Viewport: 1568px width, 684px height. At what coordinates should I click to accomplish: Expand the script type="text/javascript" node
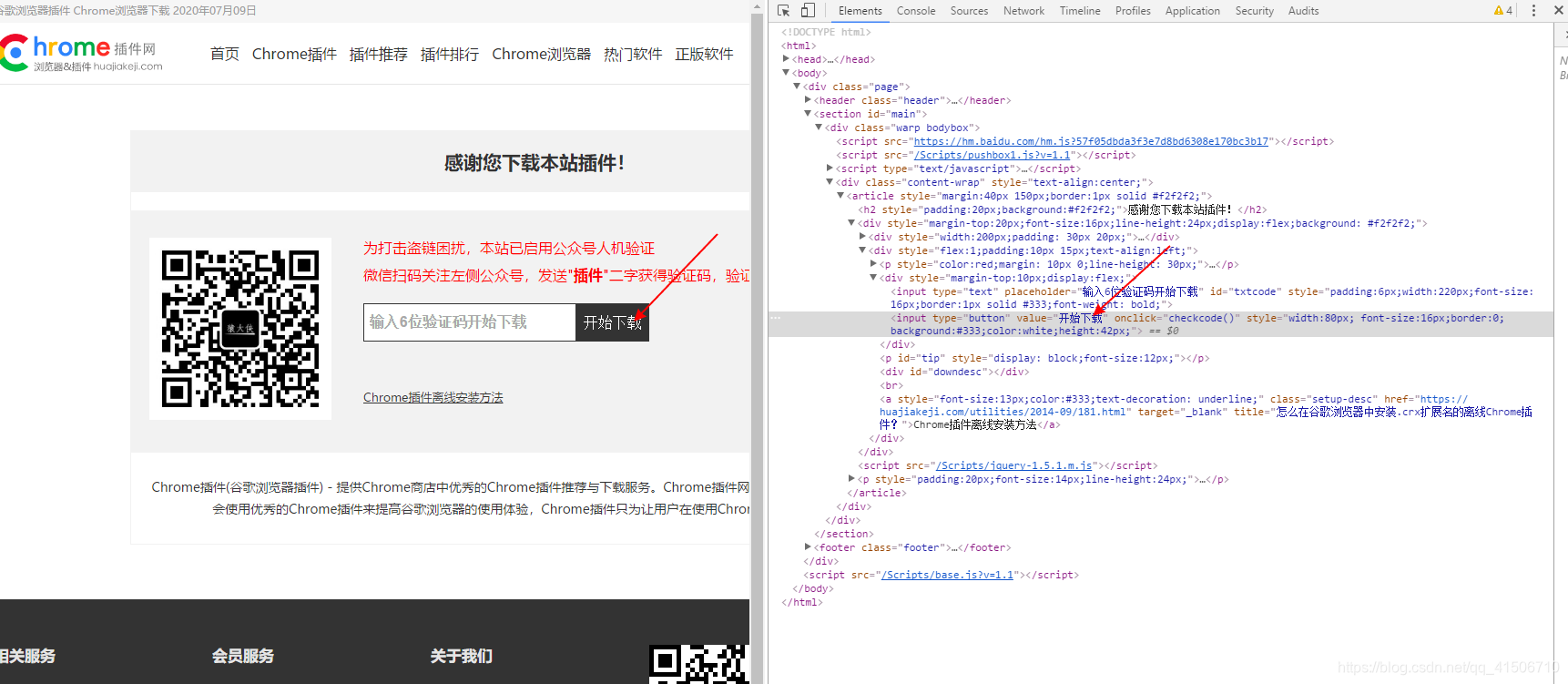(x=830, y=168)
